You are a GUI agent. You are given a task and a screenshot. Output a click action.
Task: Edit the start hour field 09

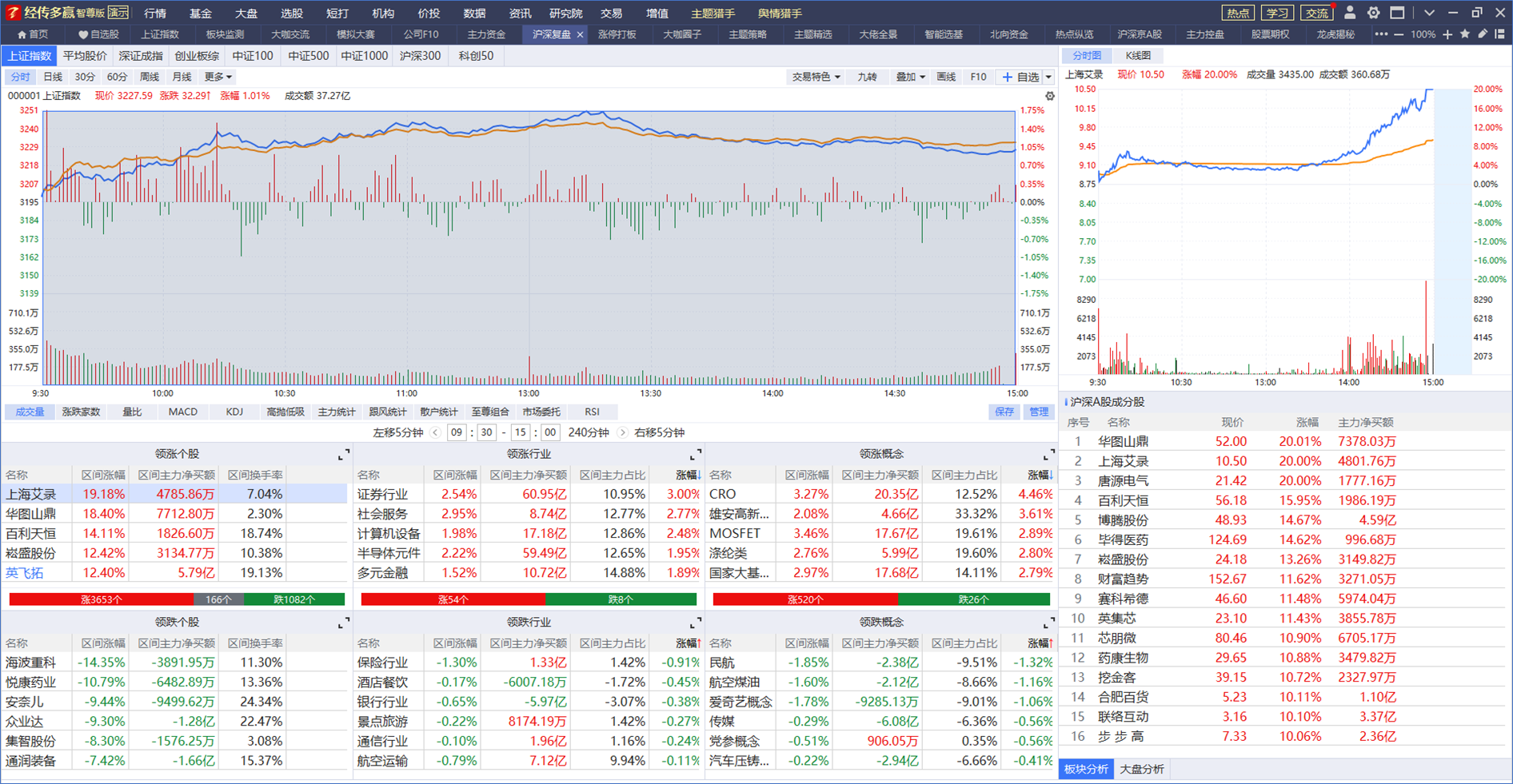[x=457, y=432]
